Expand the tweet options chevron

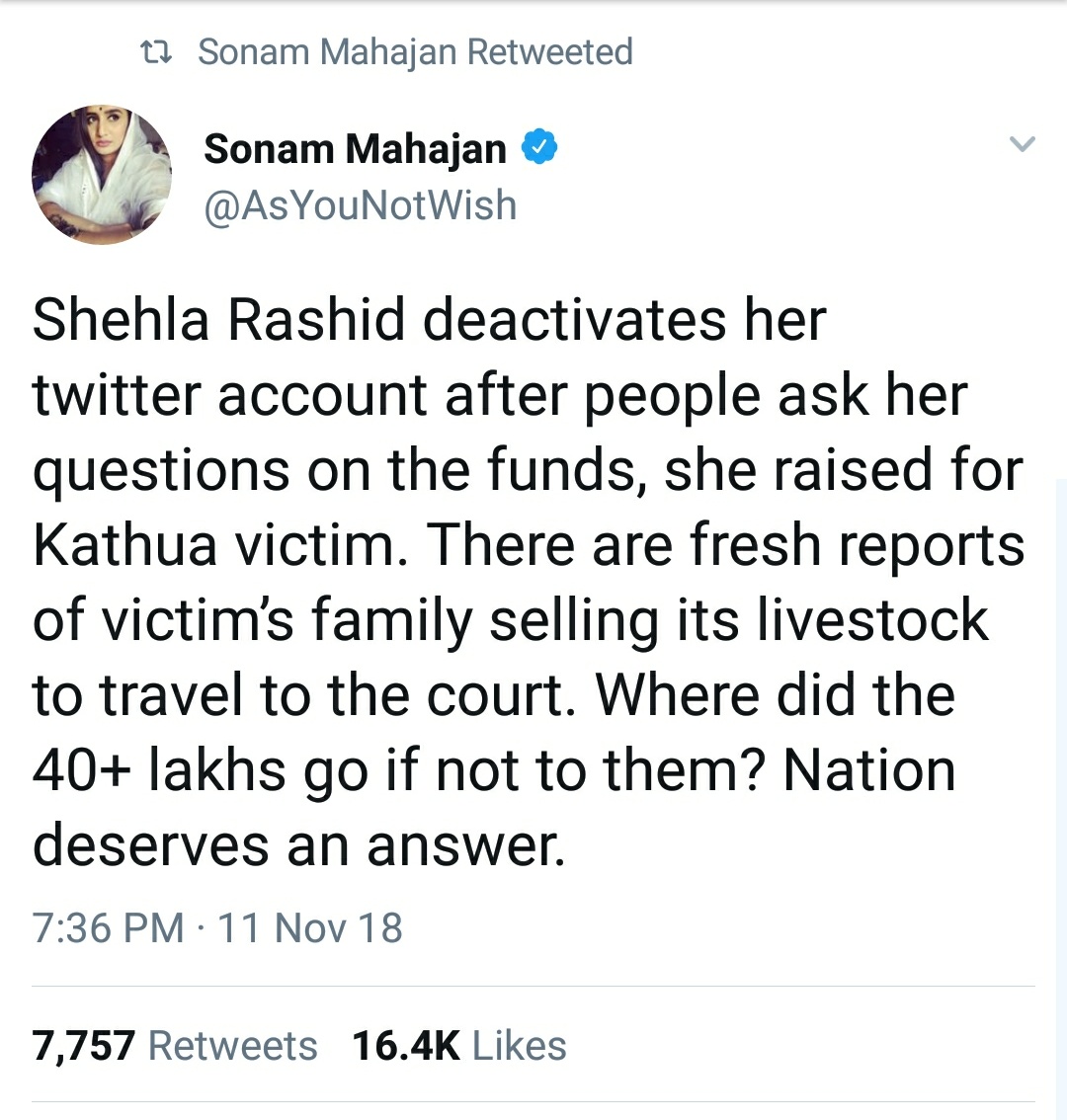tap(1023, 145)
